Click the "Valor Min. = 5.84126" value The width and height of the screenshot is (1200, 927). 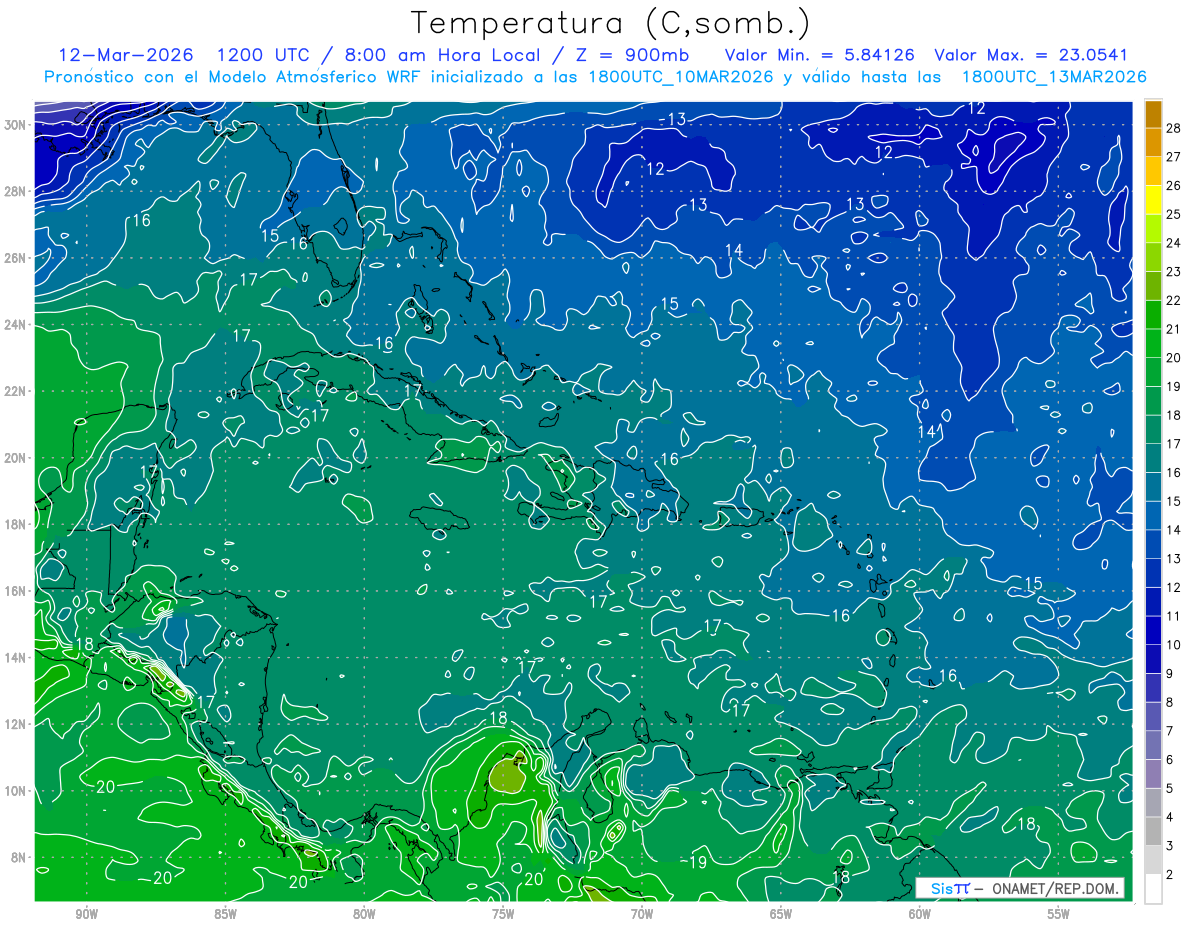tap(820, 55)
